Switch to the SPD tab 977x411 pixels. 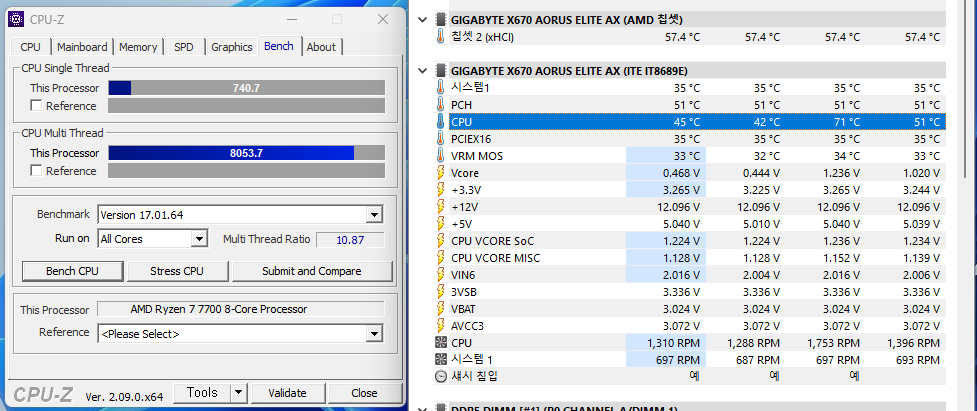tap(184, 47)
